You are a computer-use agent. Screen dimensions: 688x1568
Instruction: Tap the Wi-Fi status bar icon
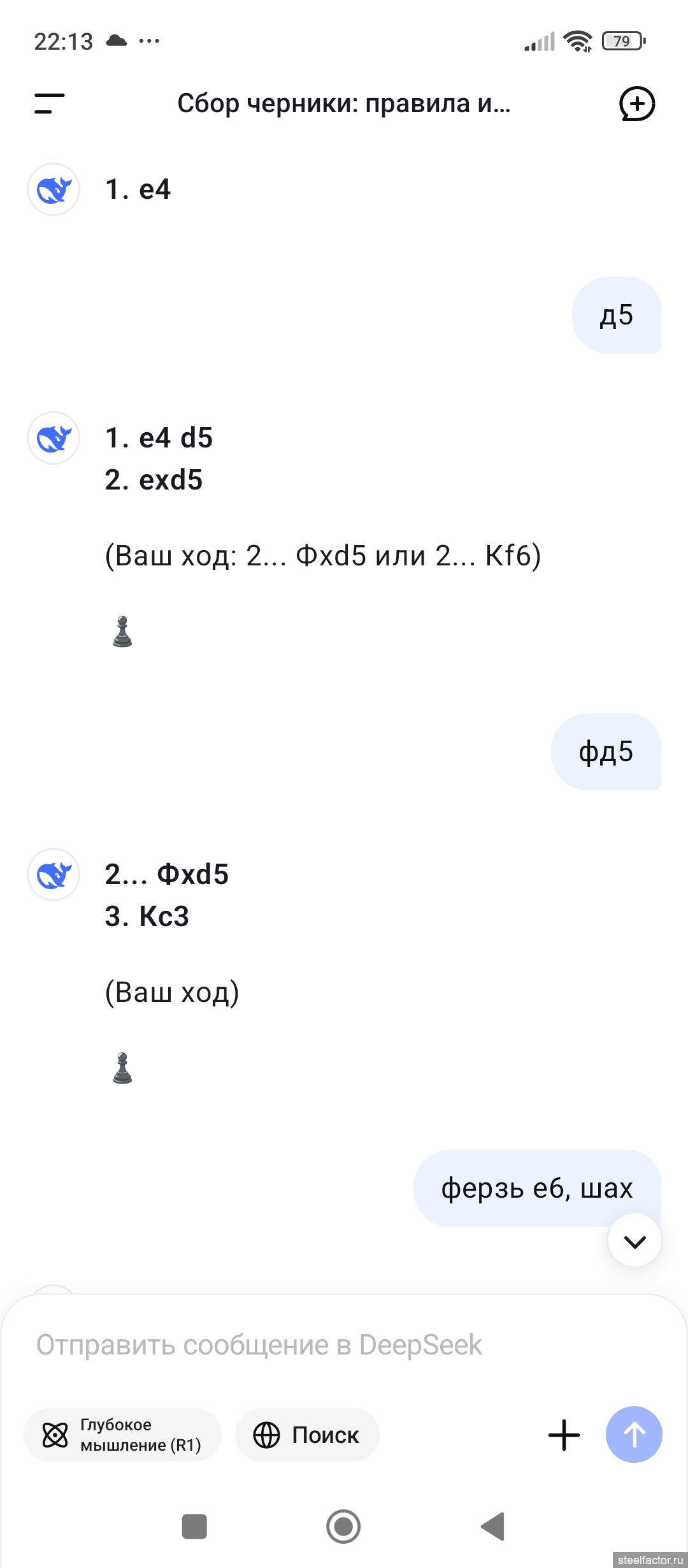point(578,41)
